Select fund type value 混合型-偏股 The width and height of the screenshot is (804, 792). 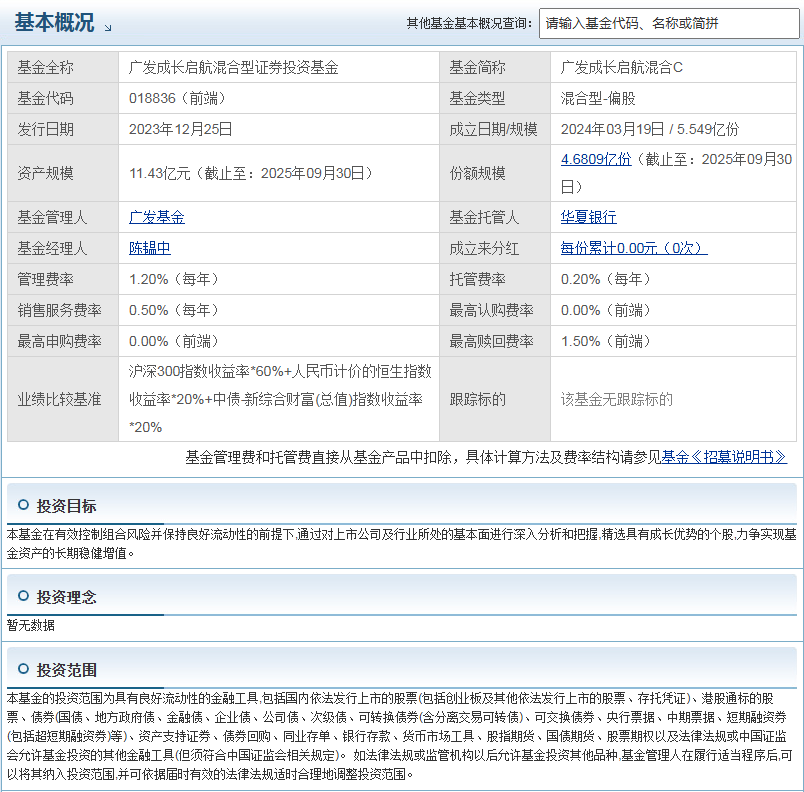point(598,98)
